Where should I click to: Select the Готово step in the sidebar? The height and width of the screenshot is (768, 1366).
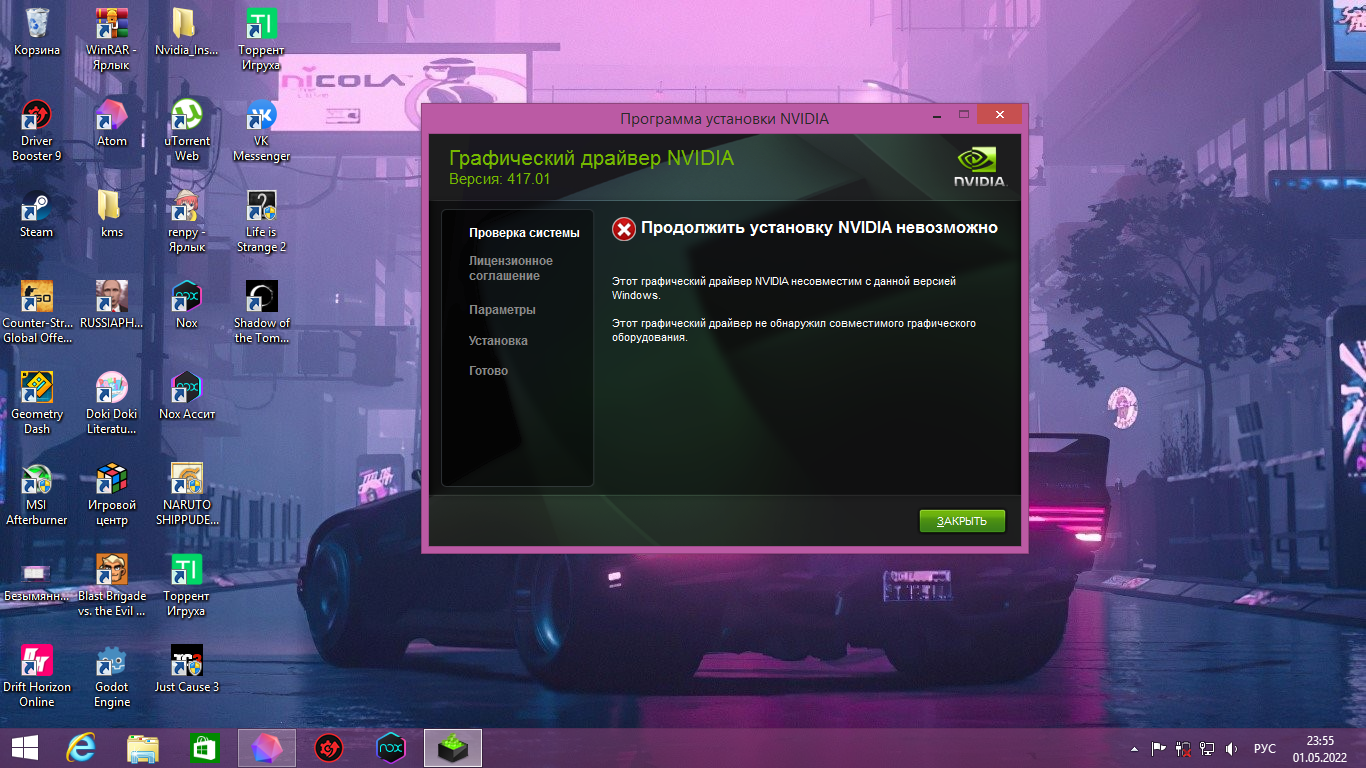click(488, 371)
